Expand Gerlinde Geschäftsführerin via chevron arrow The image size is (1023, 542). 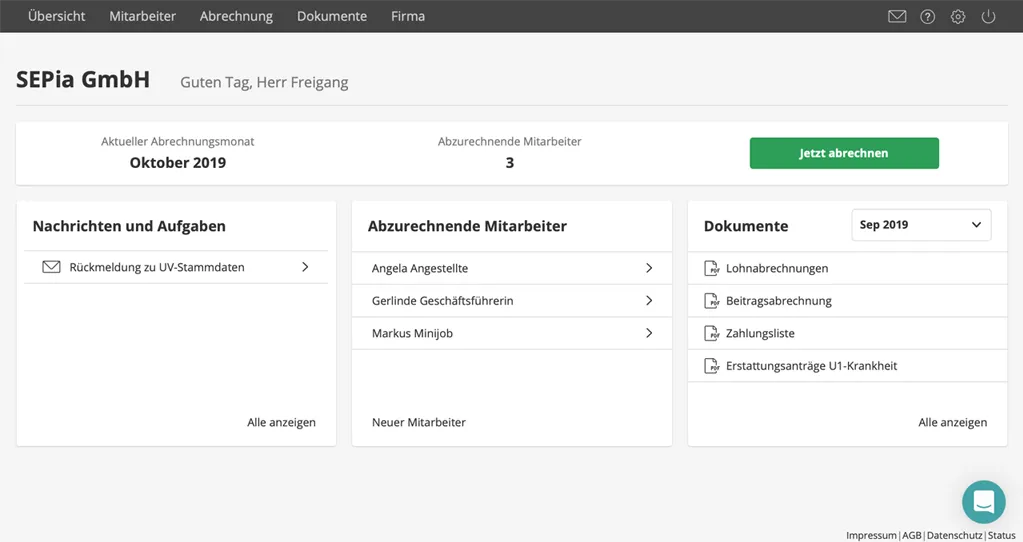coord(649,301)
